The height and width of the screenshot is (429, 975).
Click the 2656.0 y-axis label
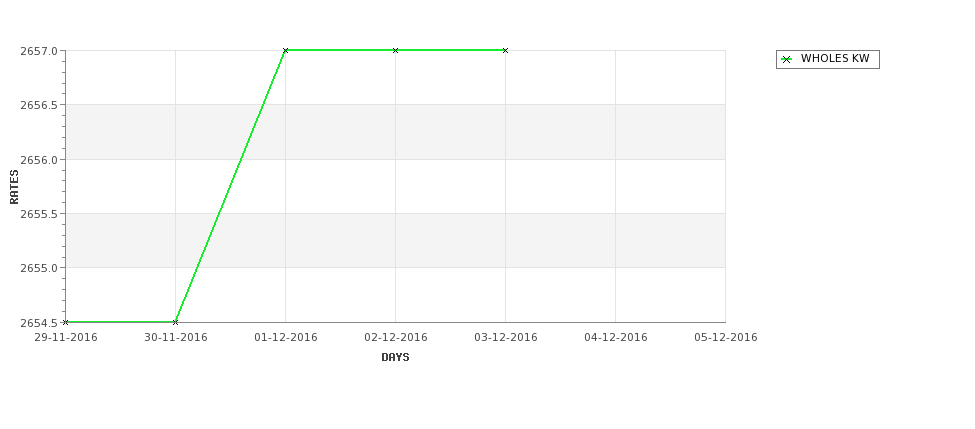39,160
